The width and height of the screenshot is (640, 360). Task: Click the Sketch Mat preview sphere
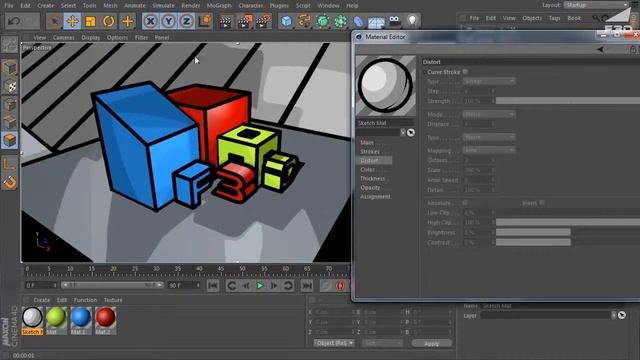(385, 85)
